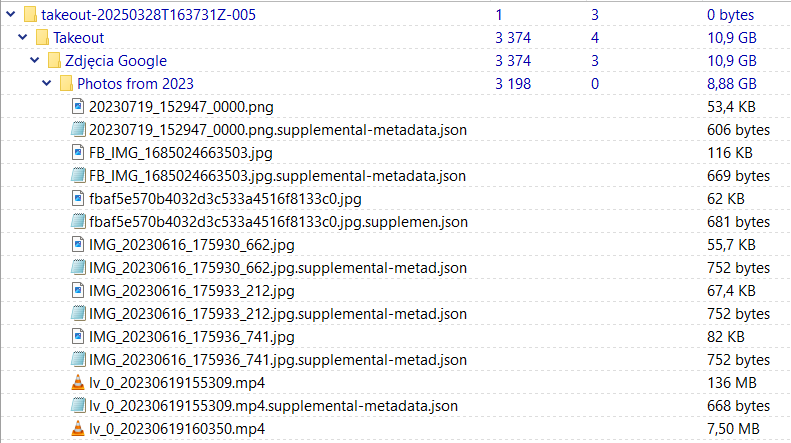Collapse the Zdjęcia Google folder chevron

[34, 61]
